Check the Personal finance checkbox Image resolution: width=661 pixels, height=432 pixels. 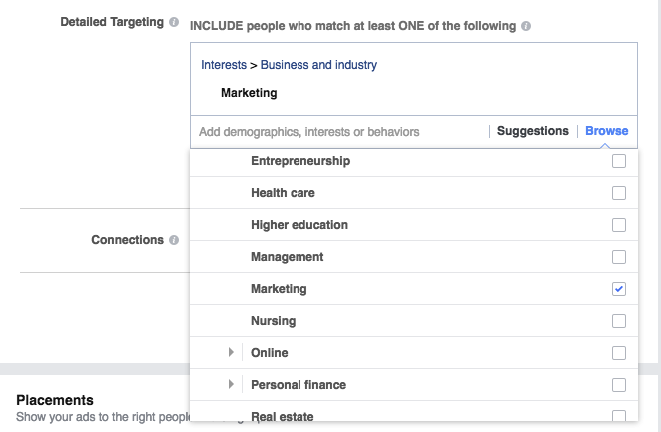click(618, 385)
